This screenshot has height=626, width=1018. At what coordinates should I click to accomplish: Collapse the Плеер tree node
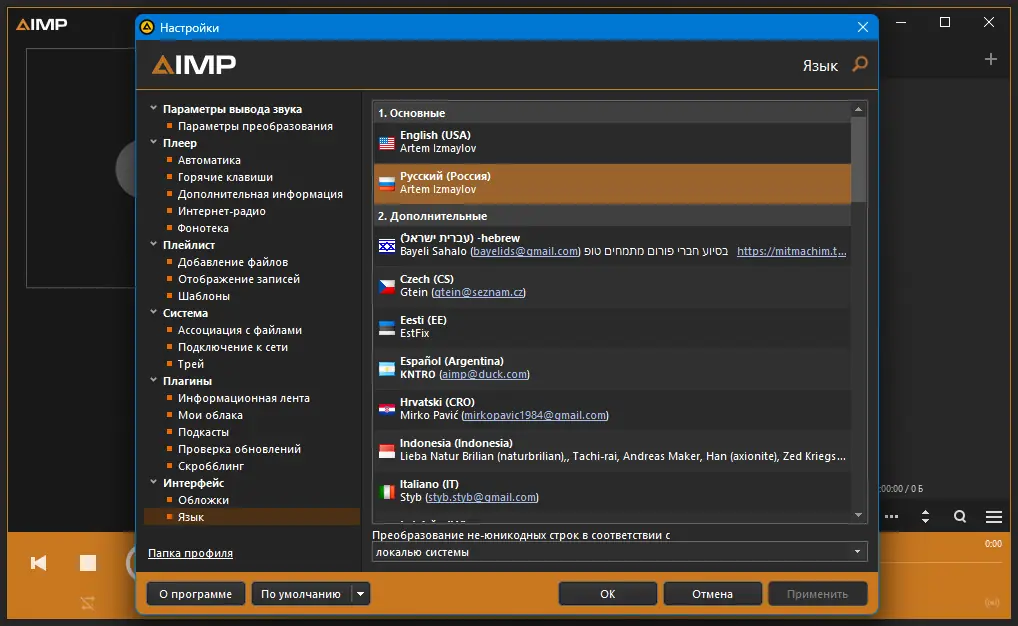(154, 142)
